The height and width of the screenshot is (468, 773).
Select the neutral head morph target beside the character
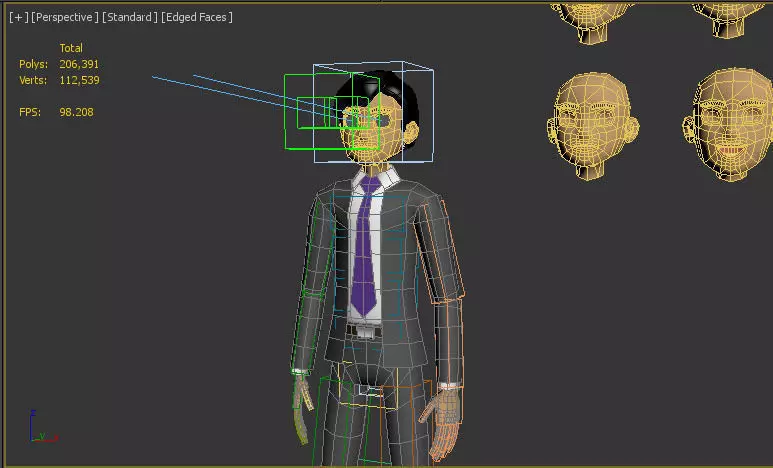pos(592,125)
